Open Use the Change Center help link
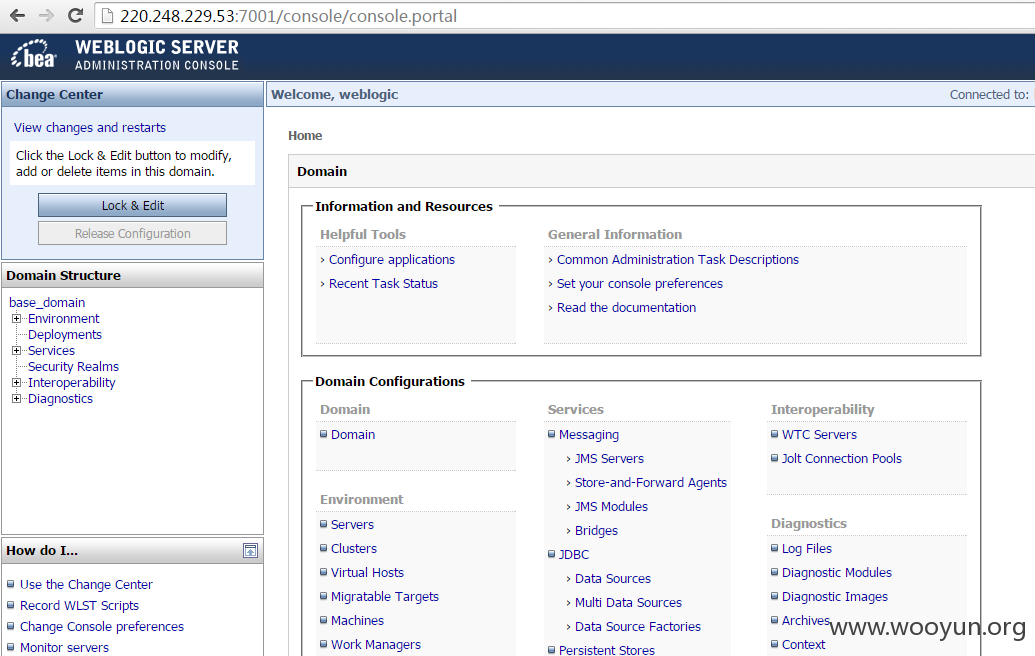The image size is (1035, 656). pos(86,585)
